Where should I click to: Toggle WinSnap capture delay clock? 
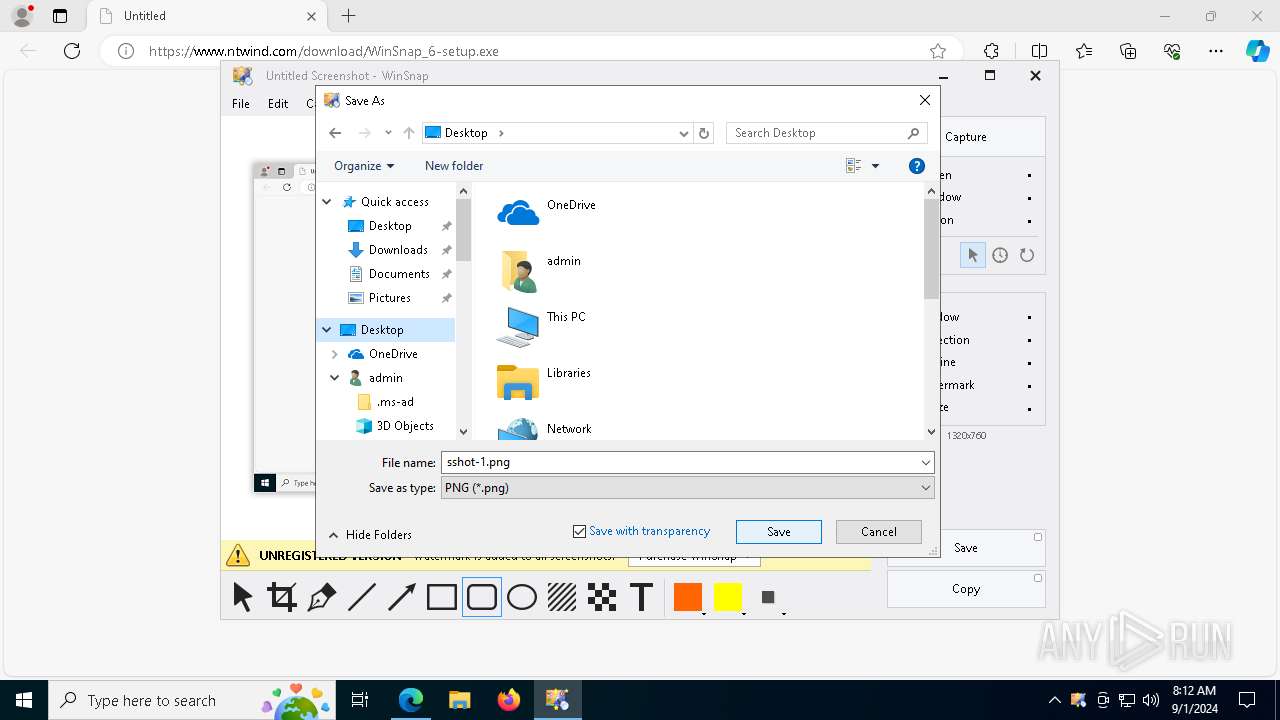tap(1000, 255)
